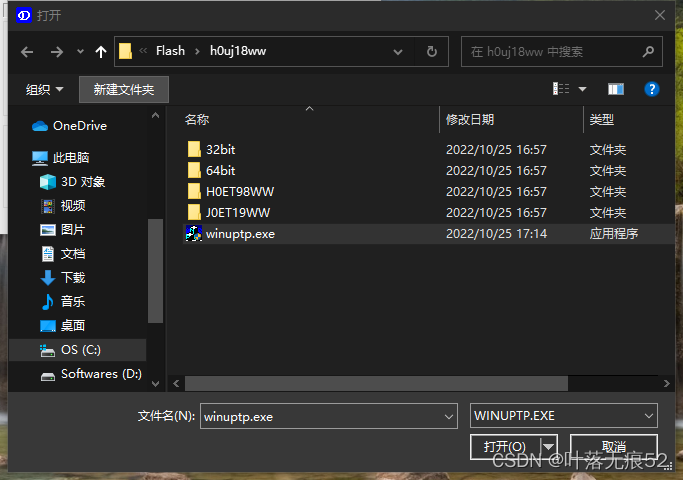Click the 新建文件夹 button
683x480 pixels.
pos(124,90)
